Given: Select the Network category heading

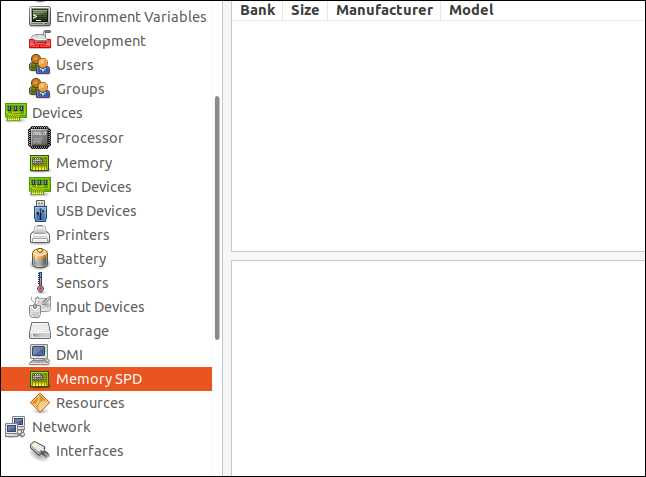Looking at the screenshot, I should coord(61,427).
